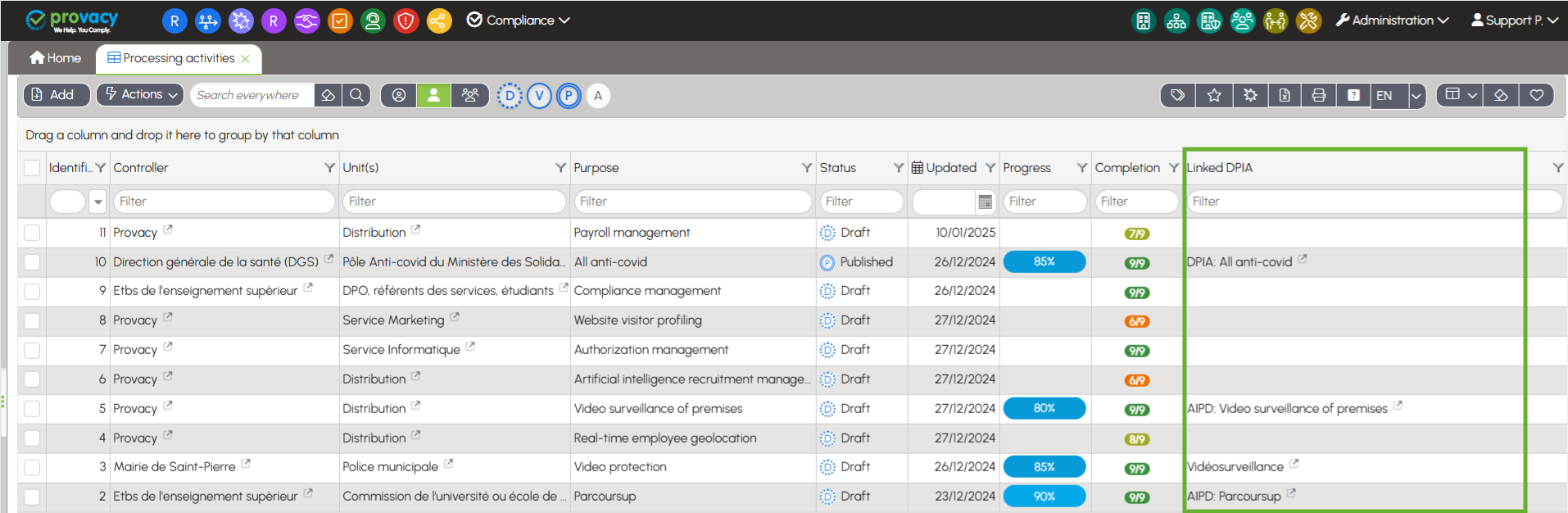Close the Processing activities tab
This screenshot has height=513, width=1568.
point(245,59)
